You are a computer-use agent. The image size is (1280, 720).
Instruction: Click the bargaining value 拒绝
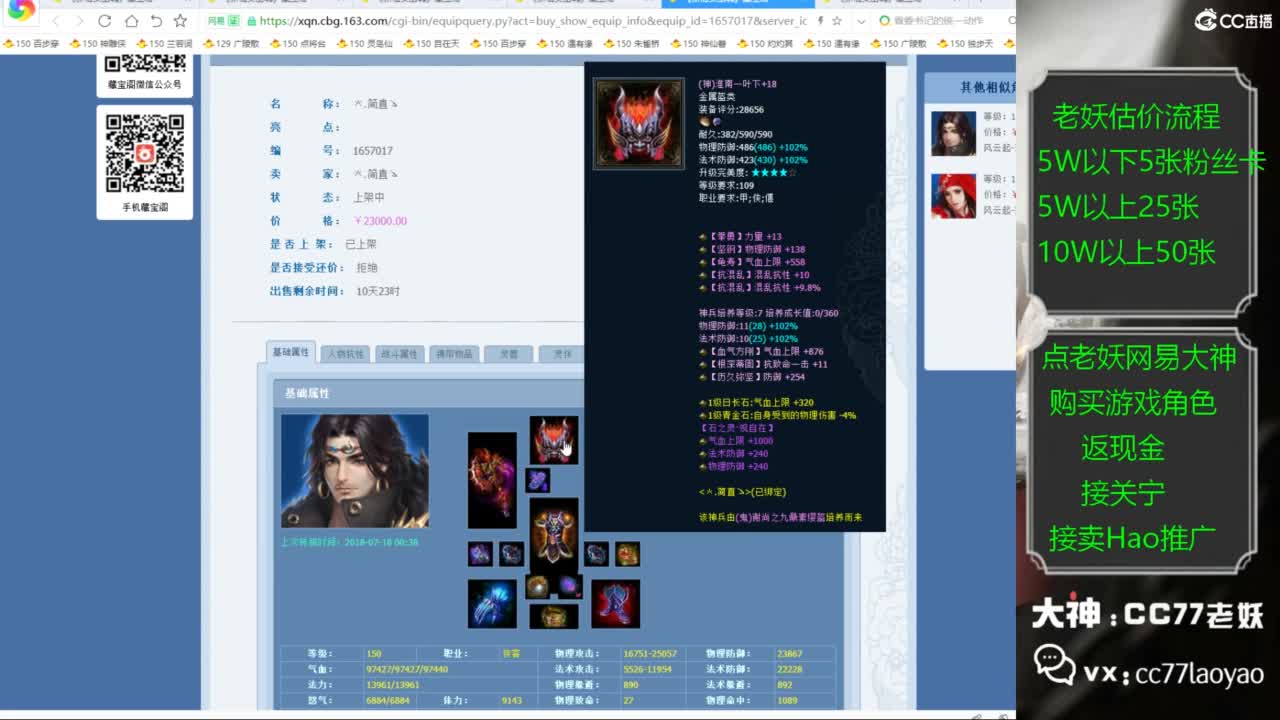click(x=367, y=268)
